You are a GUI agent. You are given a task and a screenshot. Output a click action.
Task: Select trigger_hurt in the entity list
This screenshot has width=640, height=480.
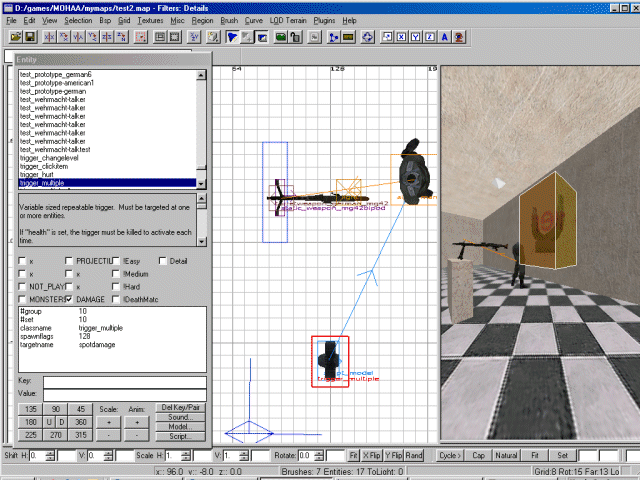tap(37, 174)
